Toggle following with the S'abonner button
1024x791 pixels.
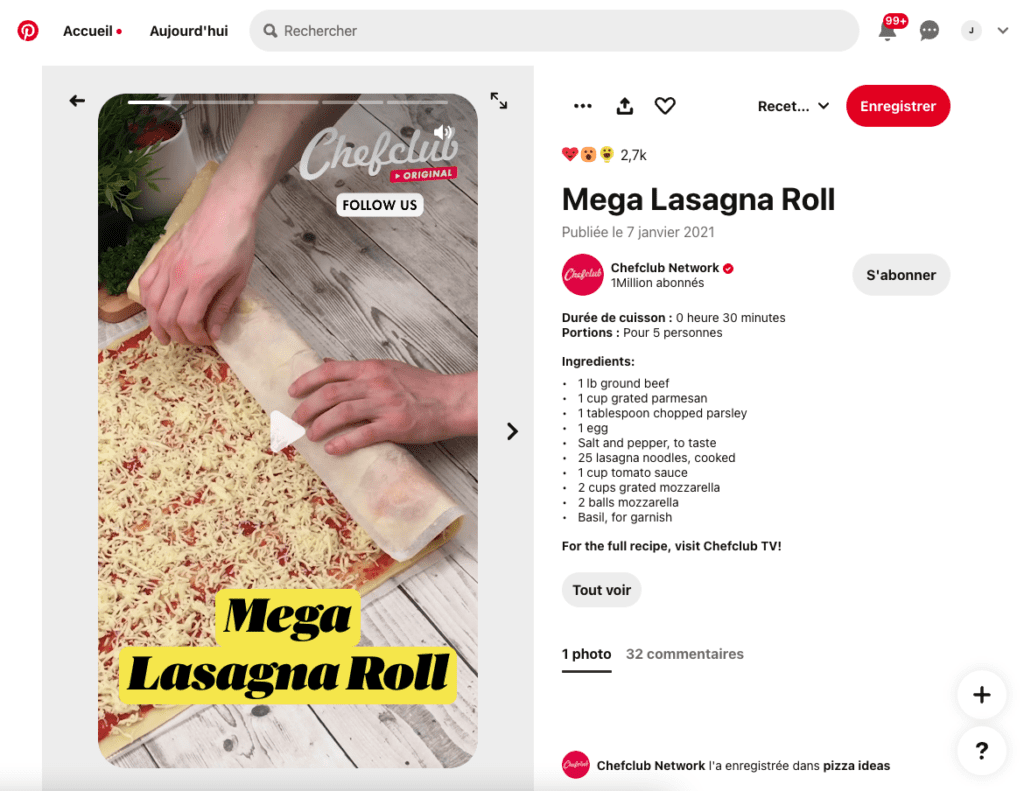pyautogui.click(x=901, y=275)
